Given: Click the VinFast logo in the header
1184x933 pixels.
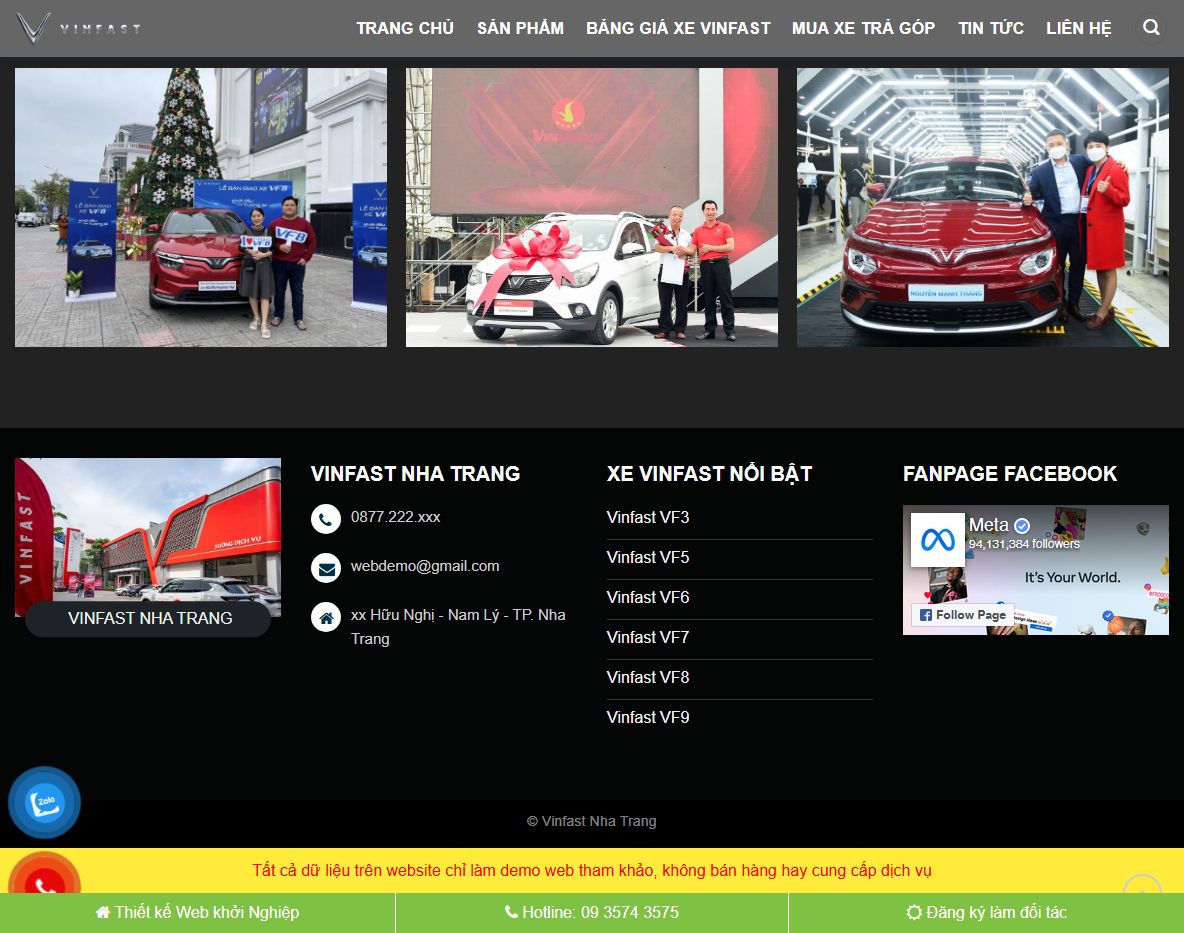Looking at the screenshot, I should 79,28.
